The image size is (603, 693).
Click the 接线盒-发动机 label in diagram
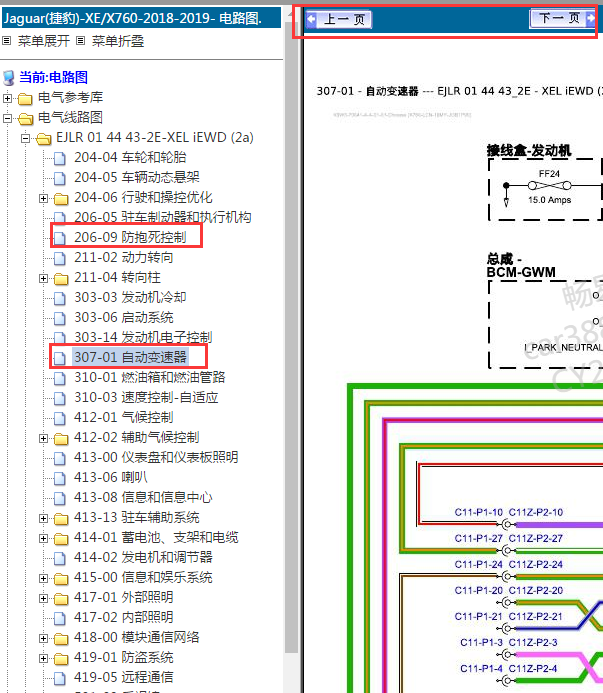tap(529, 151)
